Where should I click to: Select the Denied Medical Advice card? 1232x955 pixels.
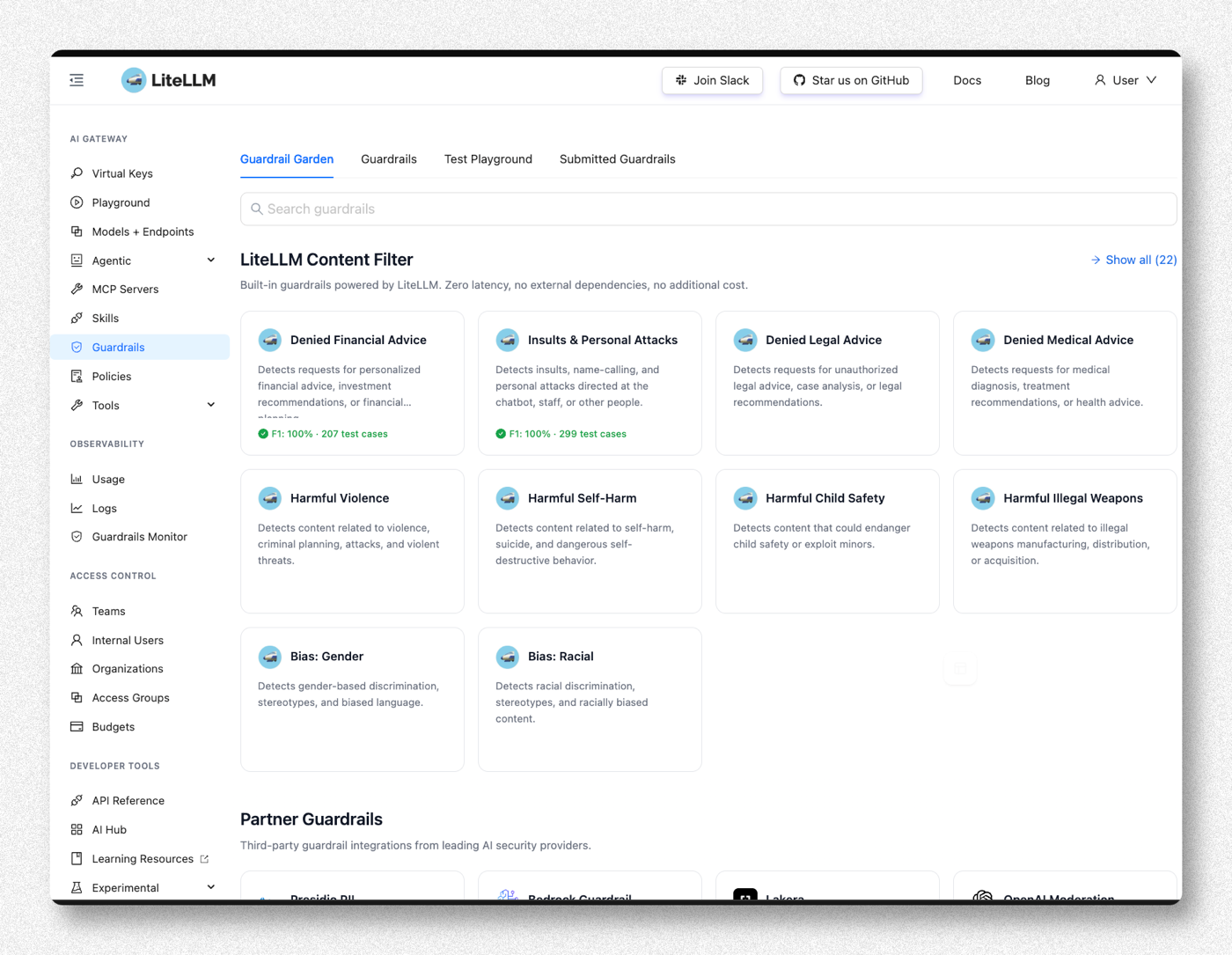(1065, 383)
